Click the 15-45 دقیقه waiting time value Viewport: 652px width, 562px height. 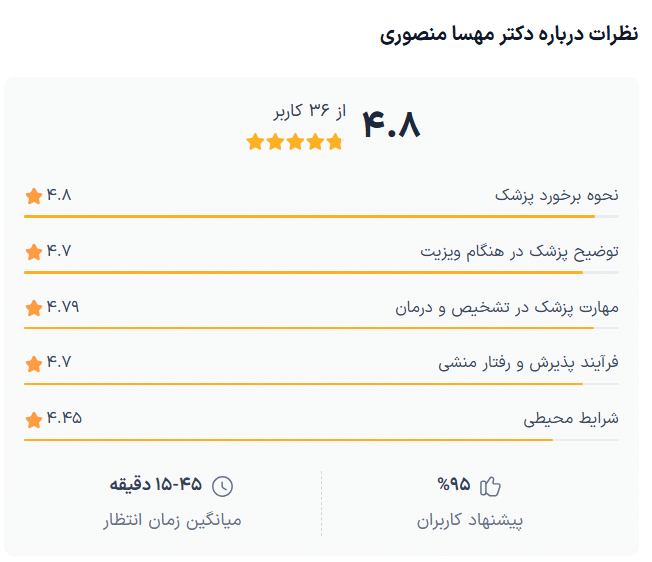(x=155, y=486)
